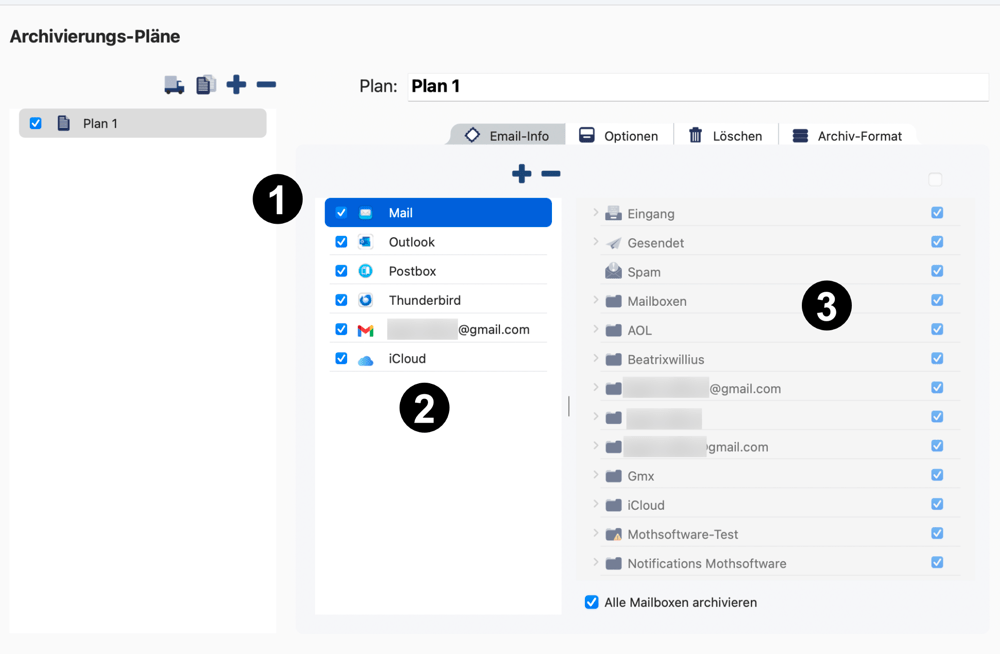Expand the Eingang mailbox folder
Image resolution: width=1000 pixels, height=654 pixels.
(596, 213)
